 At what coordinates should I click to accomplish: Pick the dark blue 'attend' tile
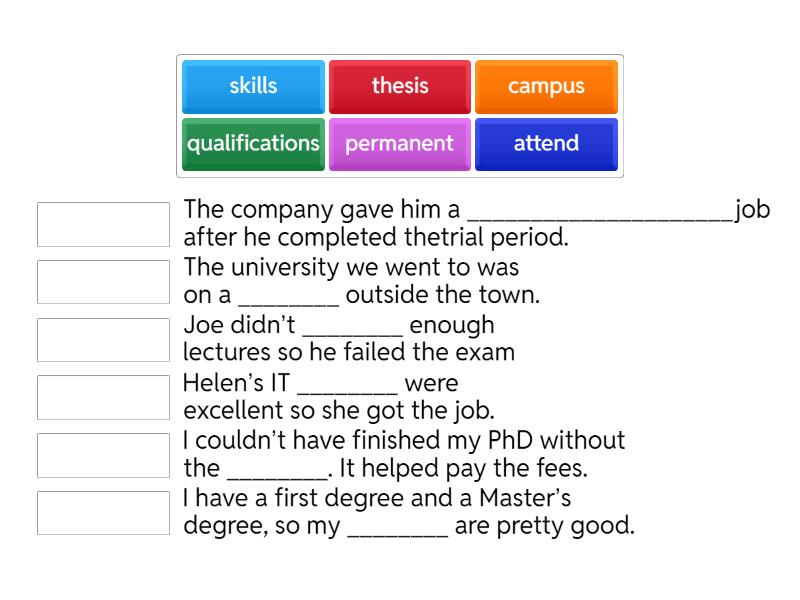(546, 143)
